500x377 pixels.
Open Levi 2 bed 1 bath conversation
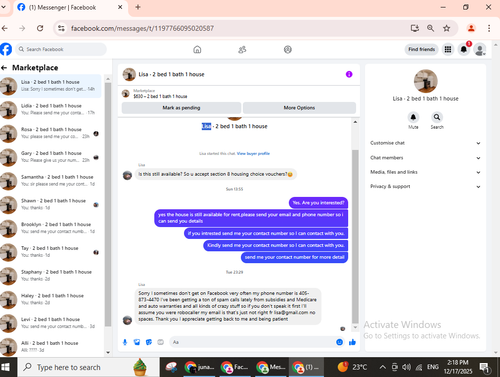pyautogui.click(x=51, y=323)
